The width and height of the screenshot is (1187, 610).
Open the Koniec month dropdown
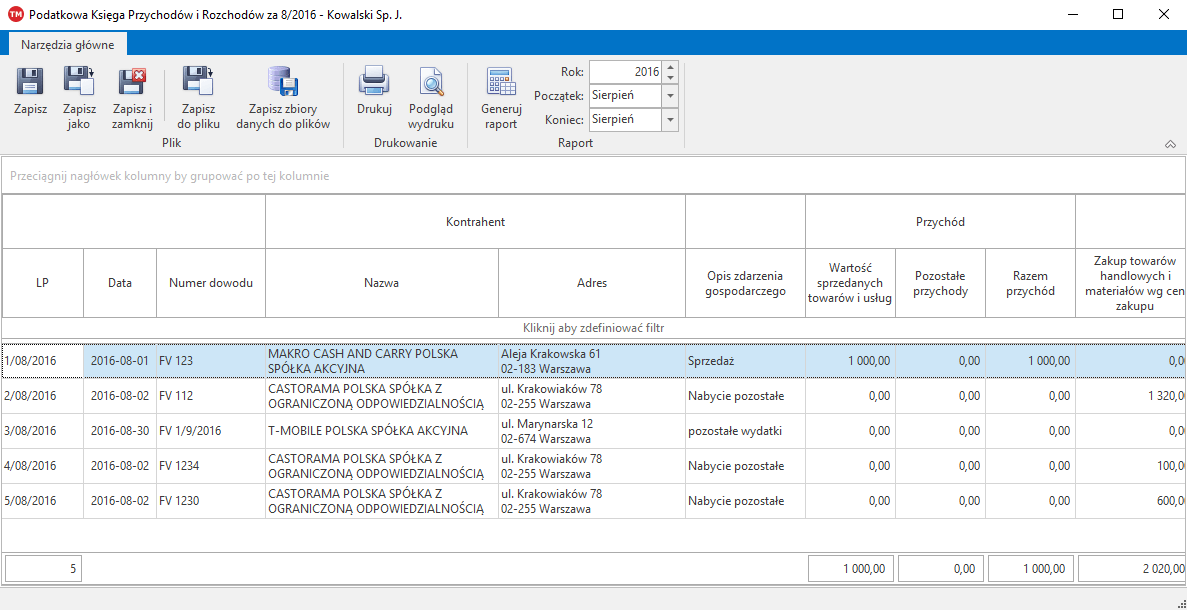point(670,120)
